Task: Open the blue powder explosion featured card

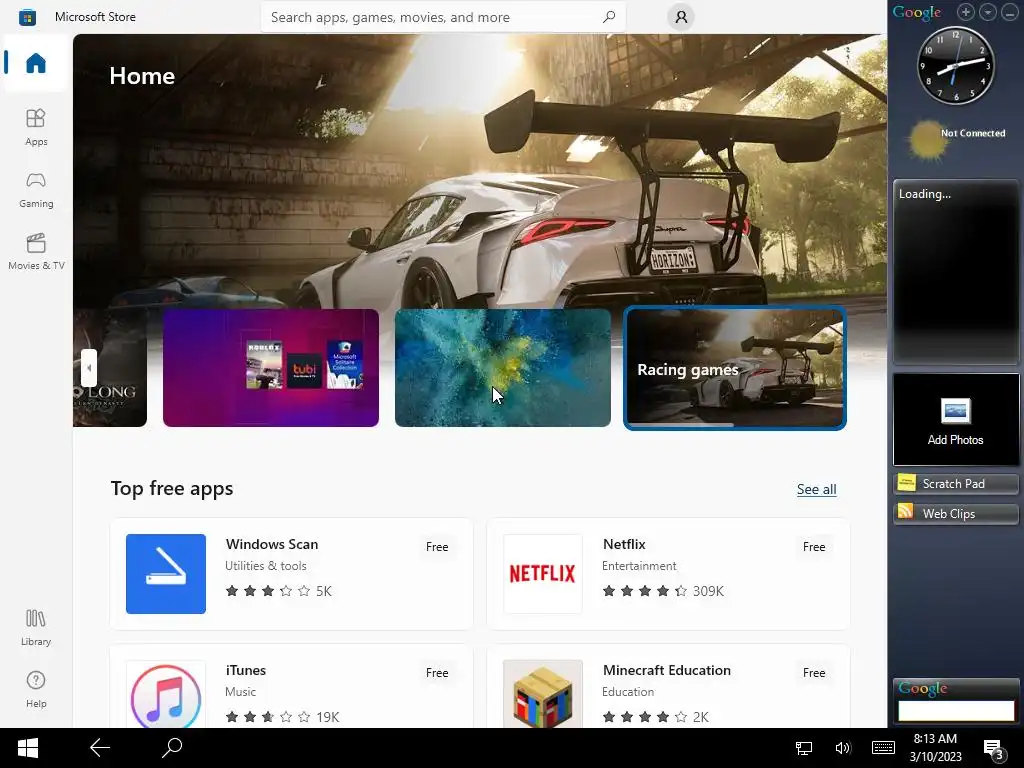Action: (503, 368)
